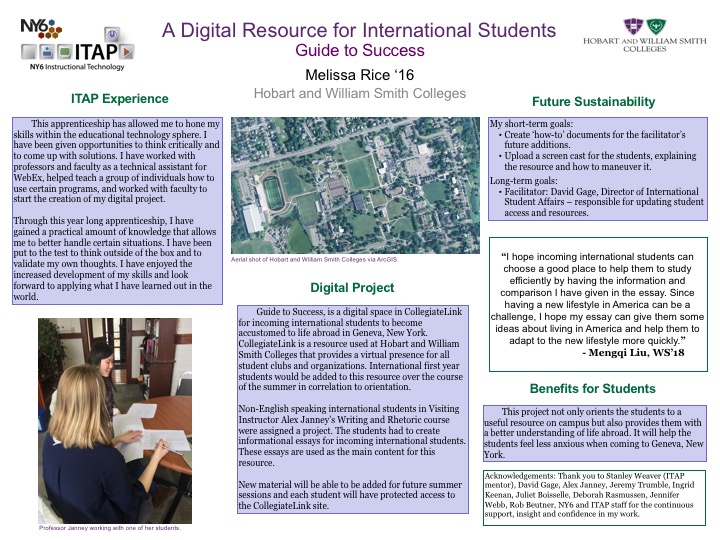
Task: Click the purple Hobart shield crest
Action: pyautogui.click(x=633, y=27)
